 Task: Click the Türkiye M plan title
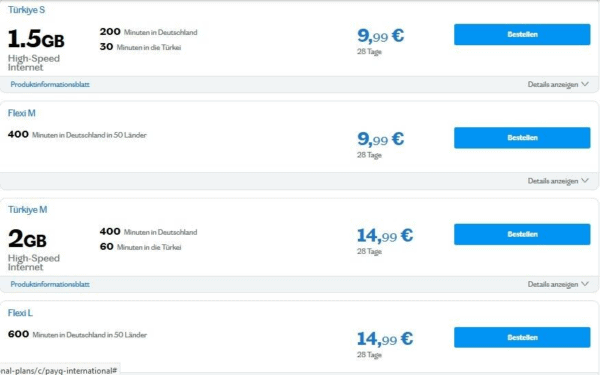(x=28, y=210)
